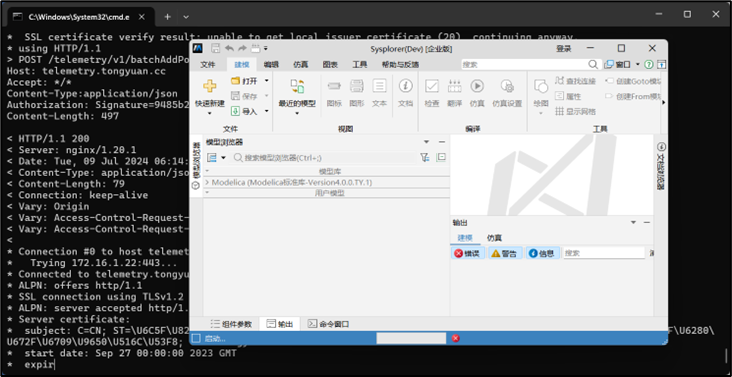Select the 图标 view icon
Viewport: 732px width, 377px height.
pyautogui.click(x=334, y=86)
